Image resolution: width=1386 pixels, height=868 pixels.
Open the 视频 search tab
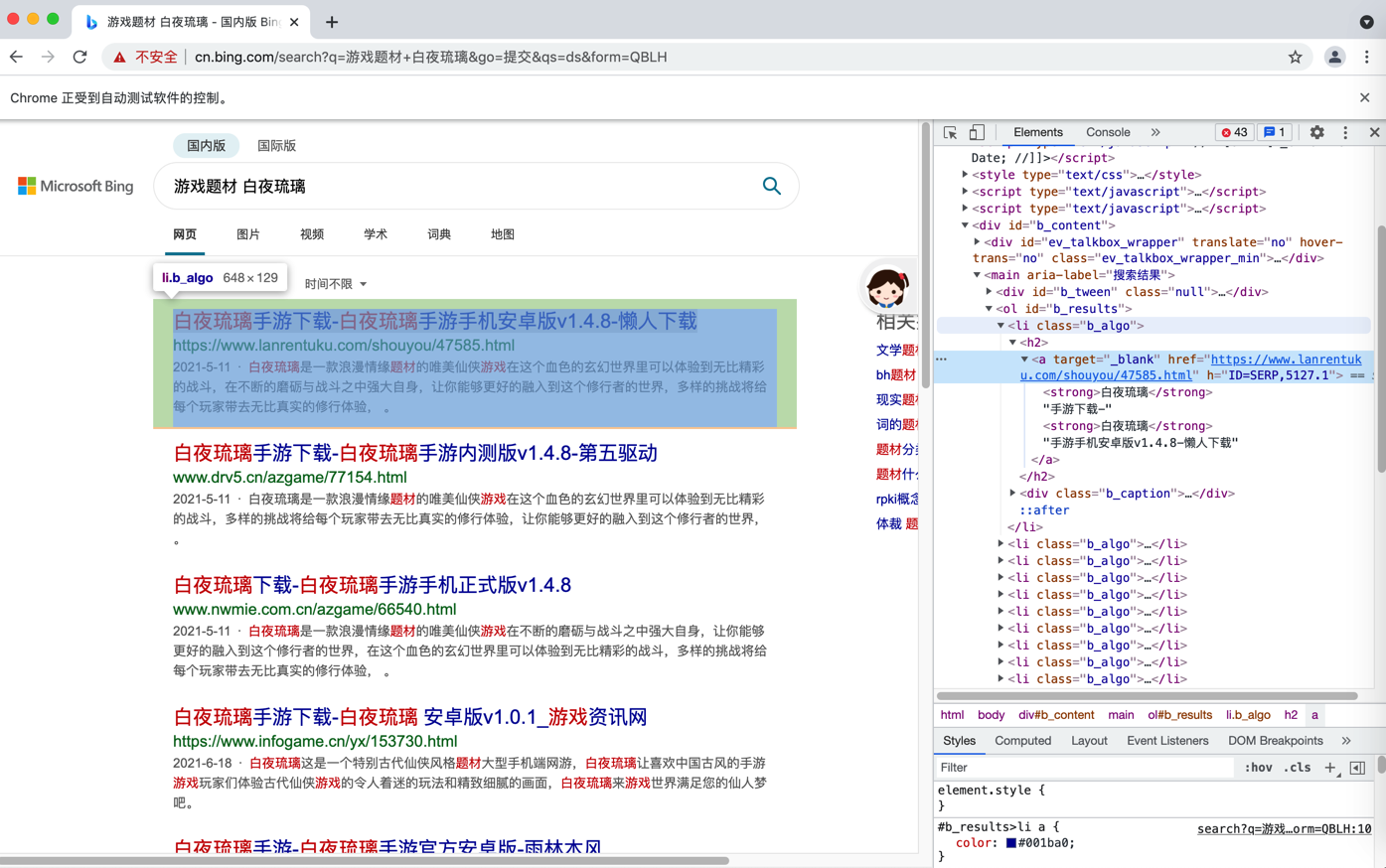(x=312, y=234)
